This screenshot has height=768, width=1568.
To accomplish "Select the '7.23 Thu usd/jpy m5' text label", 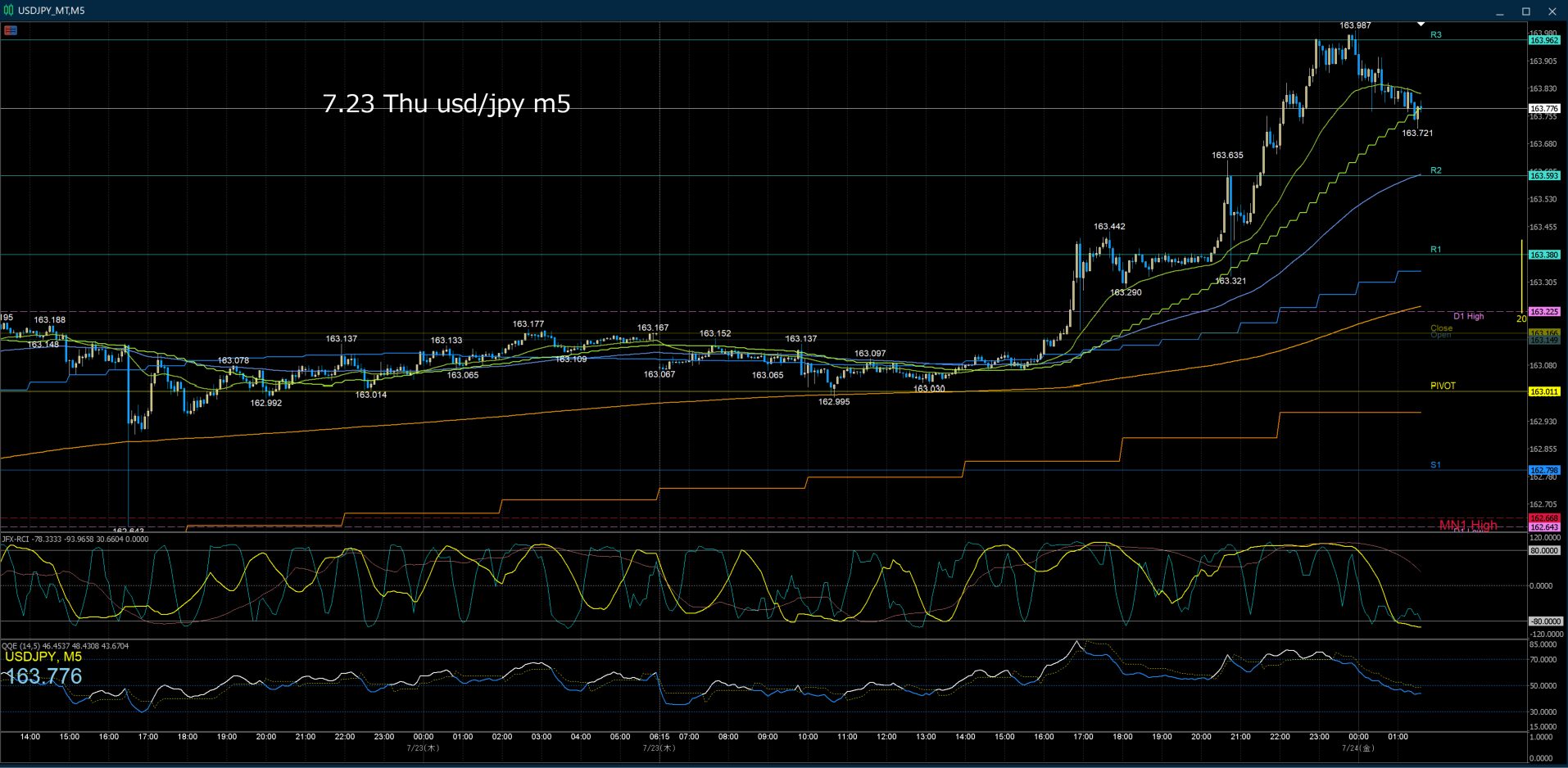I will [x=446, y=104].
